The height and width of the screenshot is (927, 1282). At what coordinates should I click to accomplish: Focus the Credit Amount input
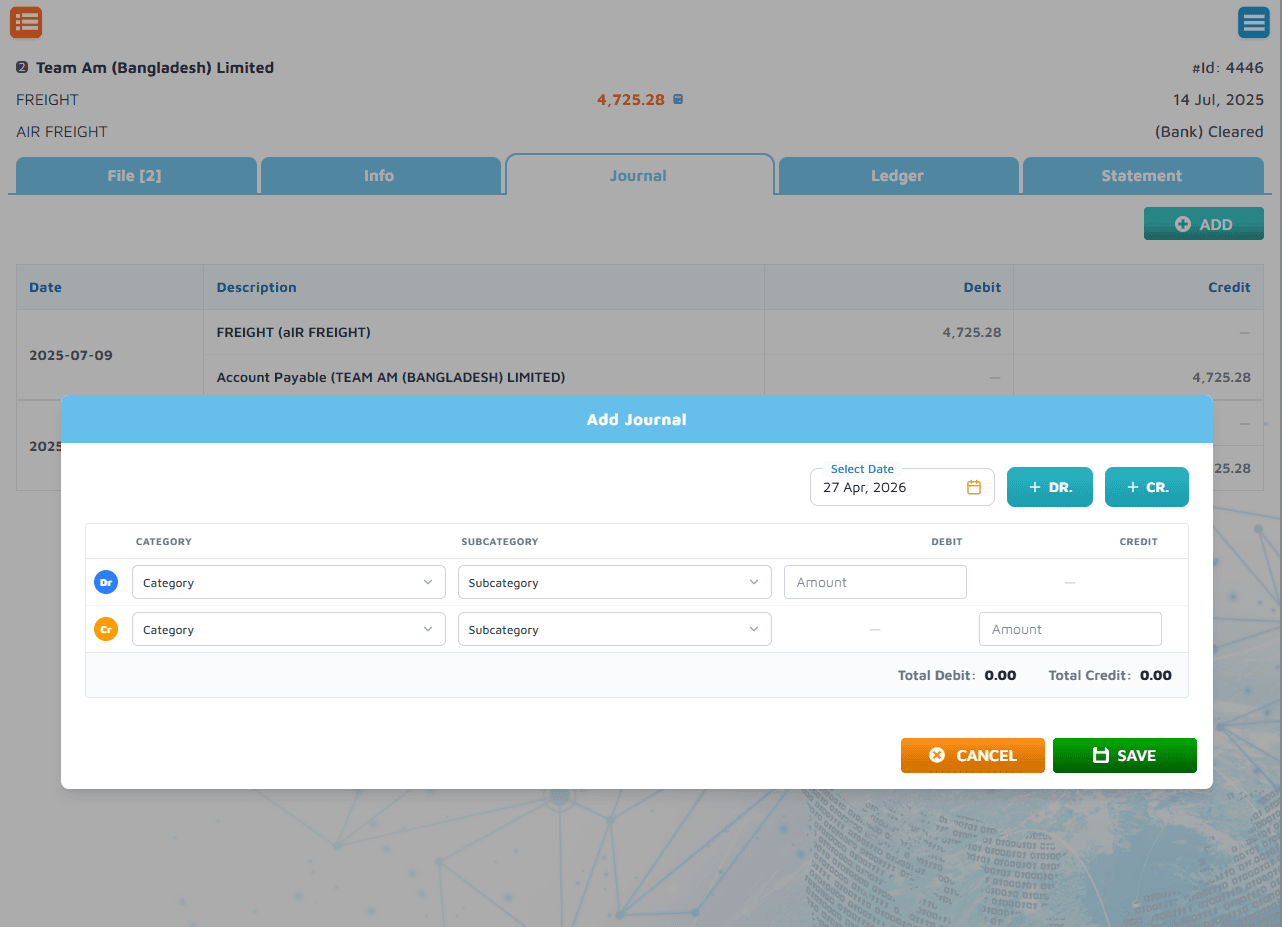click(x=1070, y=629)
